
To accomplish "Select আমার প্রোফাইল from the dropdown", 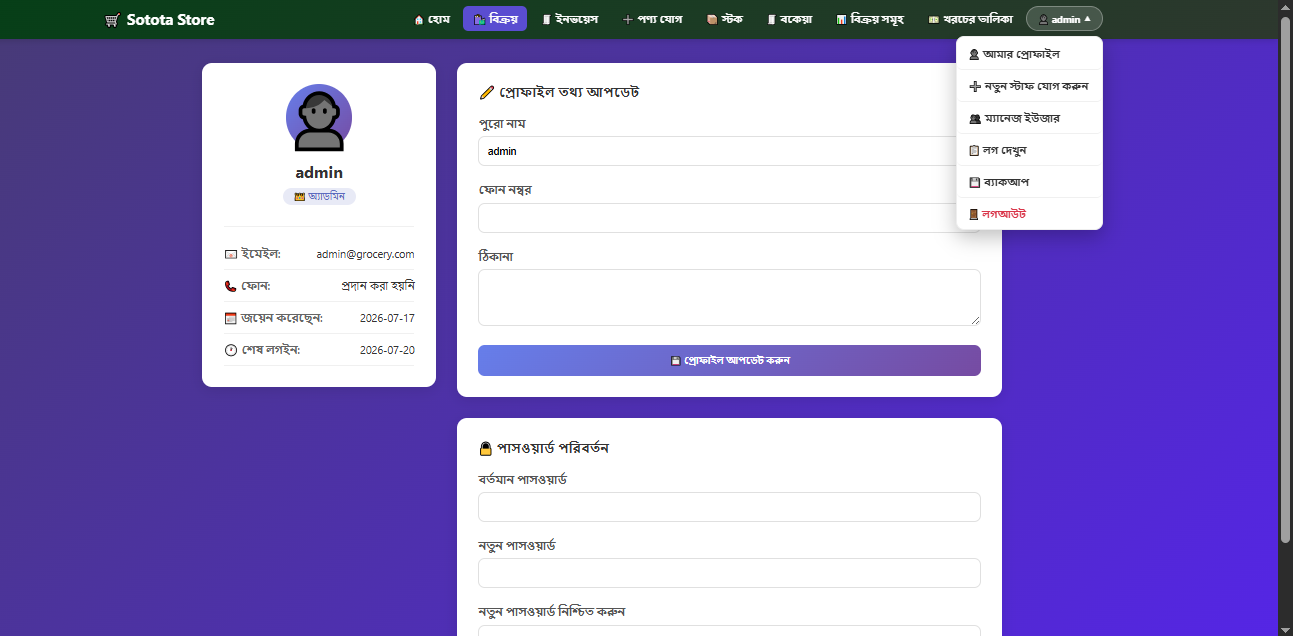I will [x=1029, y=54].
